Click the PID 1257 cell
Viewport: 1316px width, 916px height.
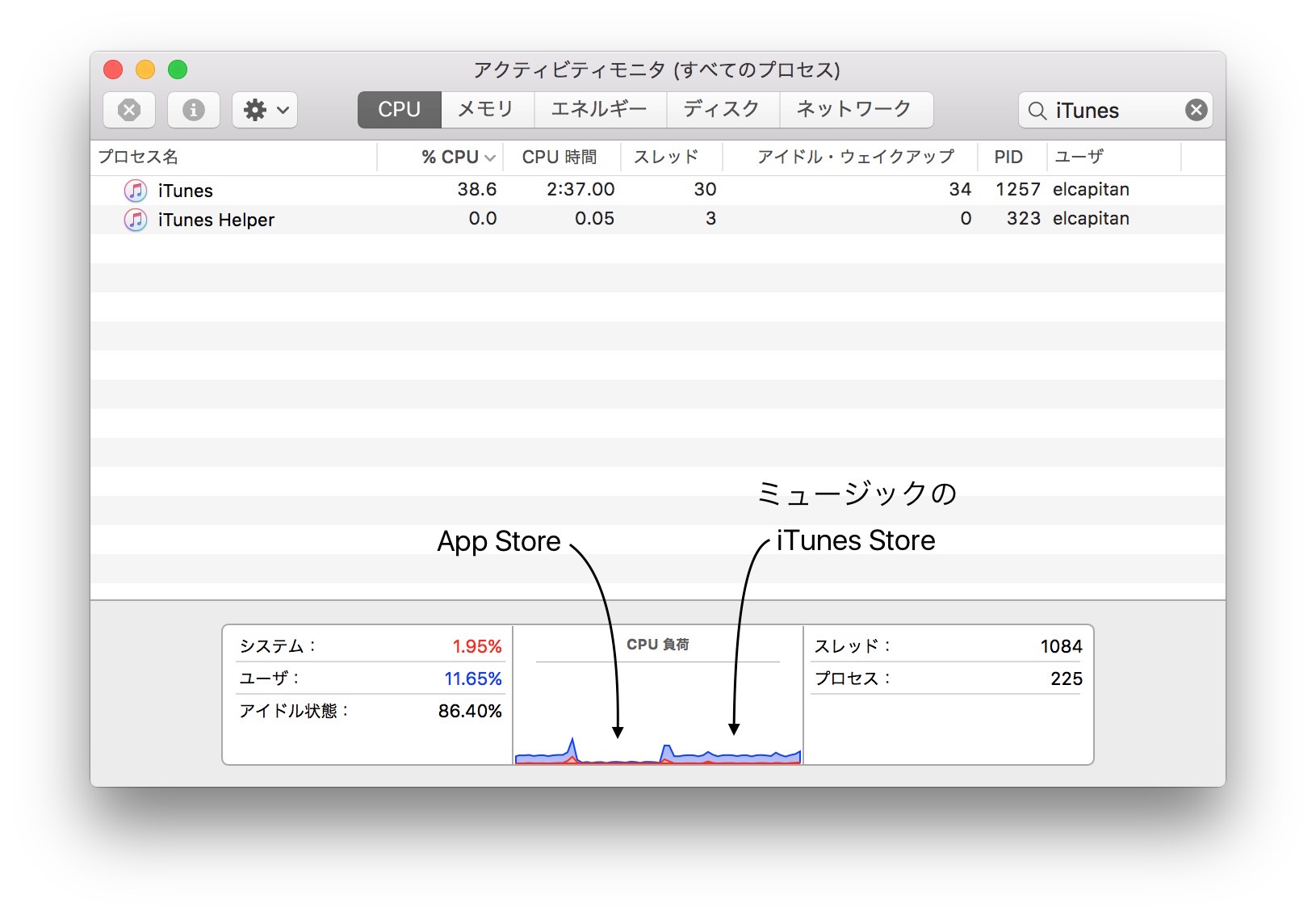[1018, 189]
